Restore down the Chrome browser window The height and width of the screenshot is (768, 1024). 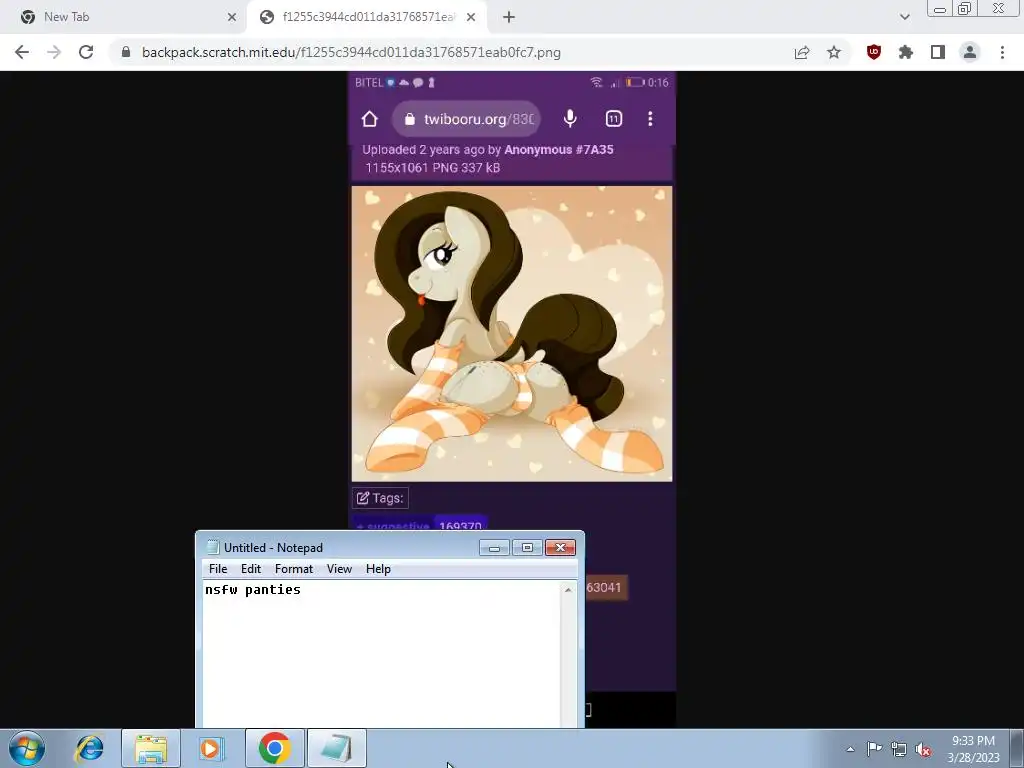coord(965,8)
